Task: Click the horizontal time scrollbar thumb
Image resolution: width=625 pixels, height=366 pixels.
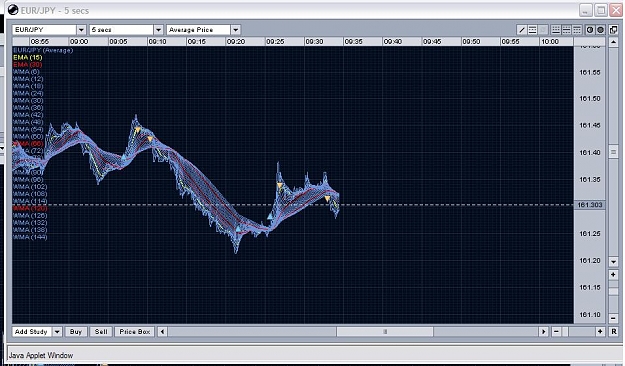Action: tap(385, 332)
